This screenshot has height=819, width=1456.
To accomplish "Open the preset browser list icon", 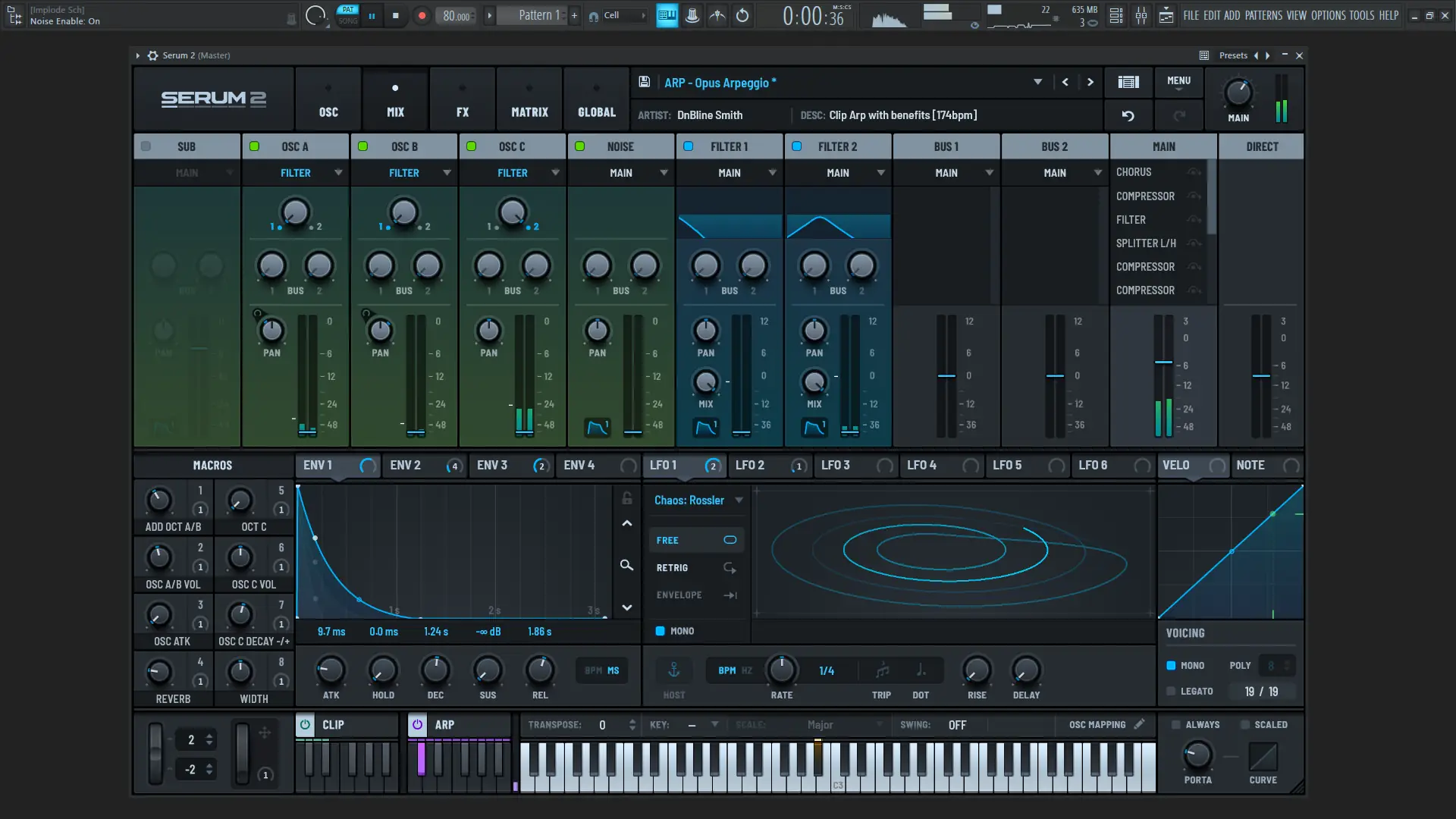I will (1128, 82).
